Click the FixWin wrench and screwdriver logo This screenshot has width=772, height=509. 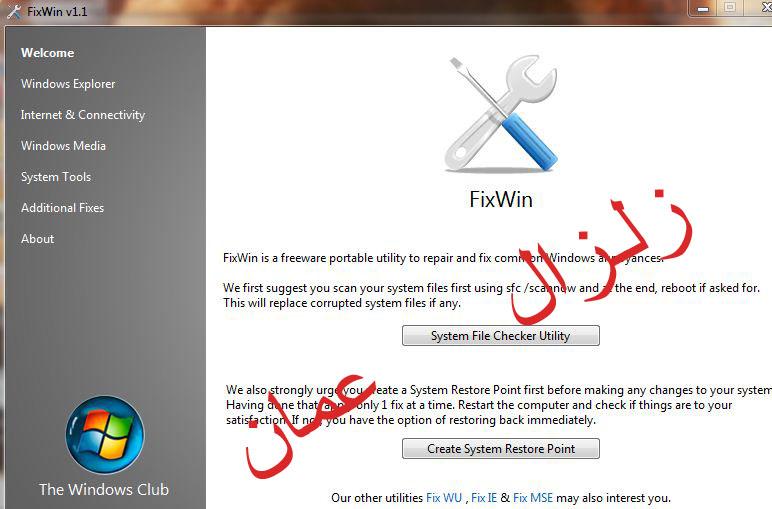tap(502, 114)
